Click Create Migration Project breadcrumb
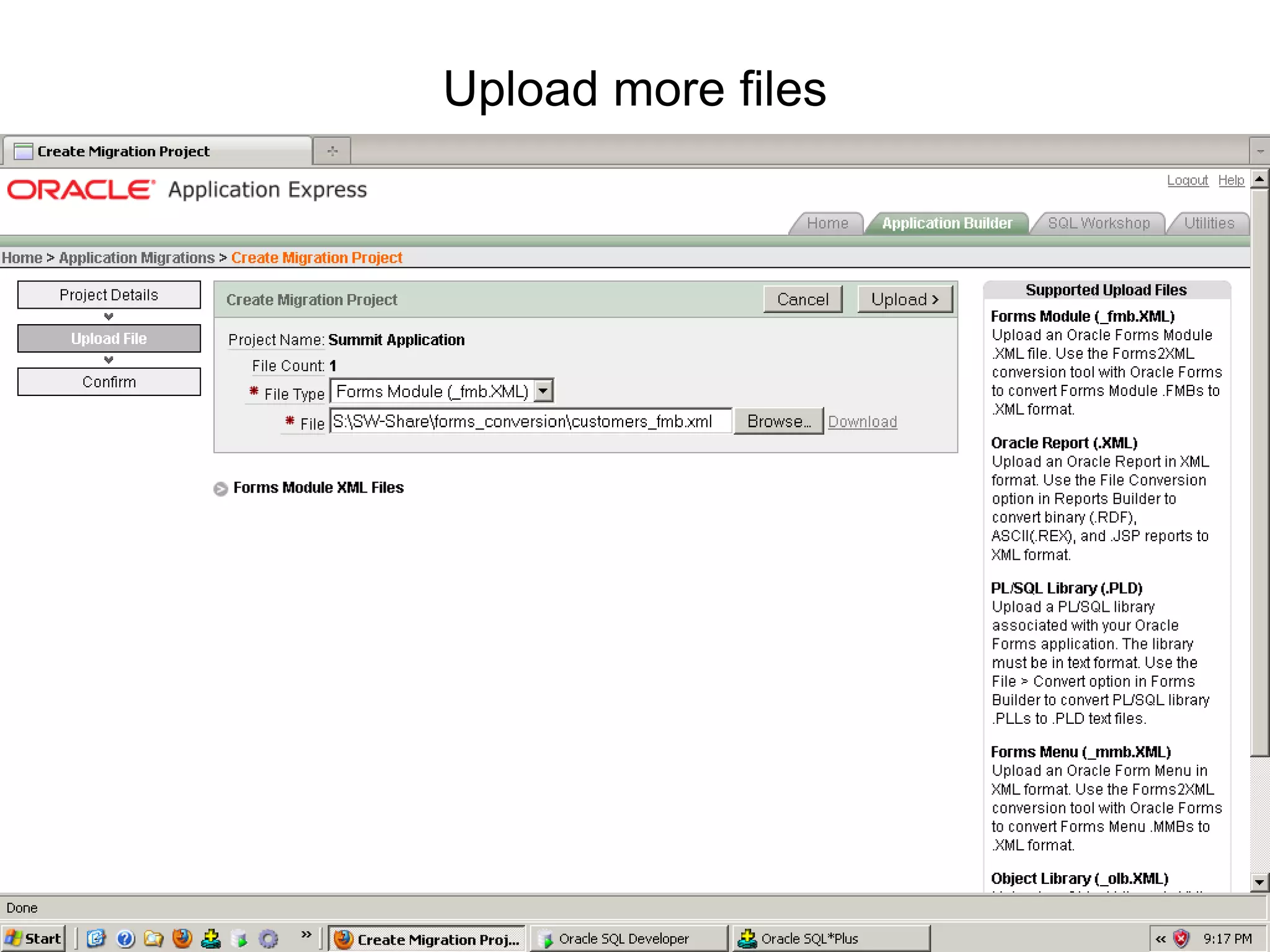Viewport: 1270px width, 952px height. coord(317,258)
